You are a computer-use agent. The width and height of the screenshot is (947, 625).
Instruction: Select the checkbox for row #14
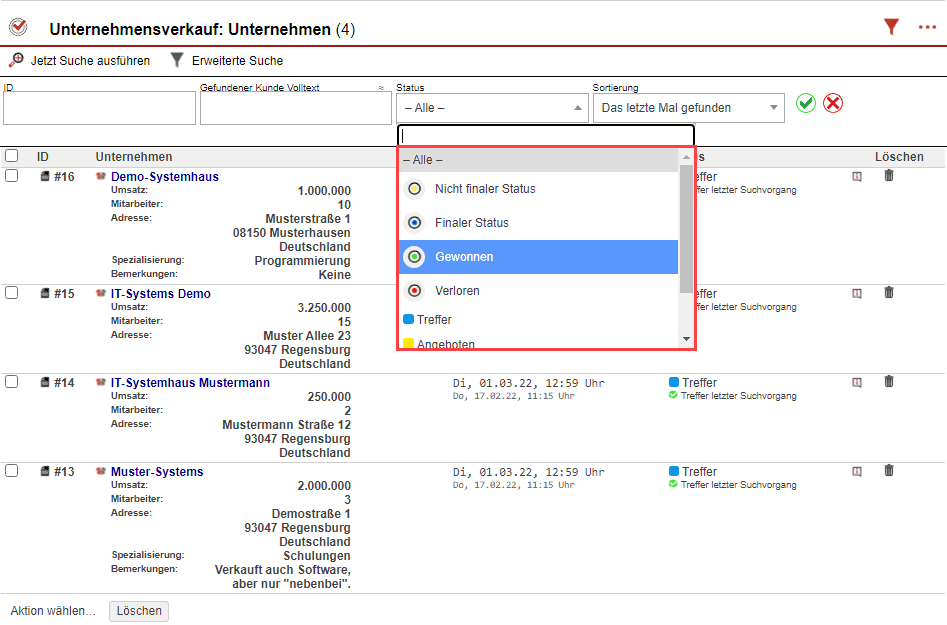[x=12, y=382]
